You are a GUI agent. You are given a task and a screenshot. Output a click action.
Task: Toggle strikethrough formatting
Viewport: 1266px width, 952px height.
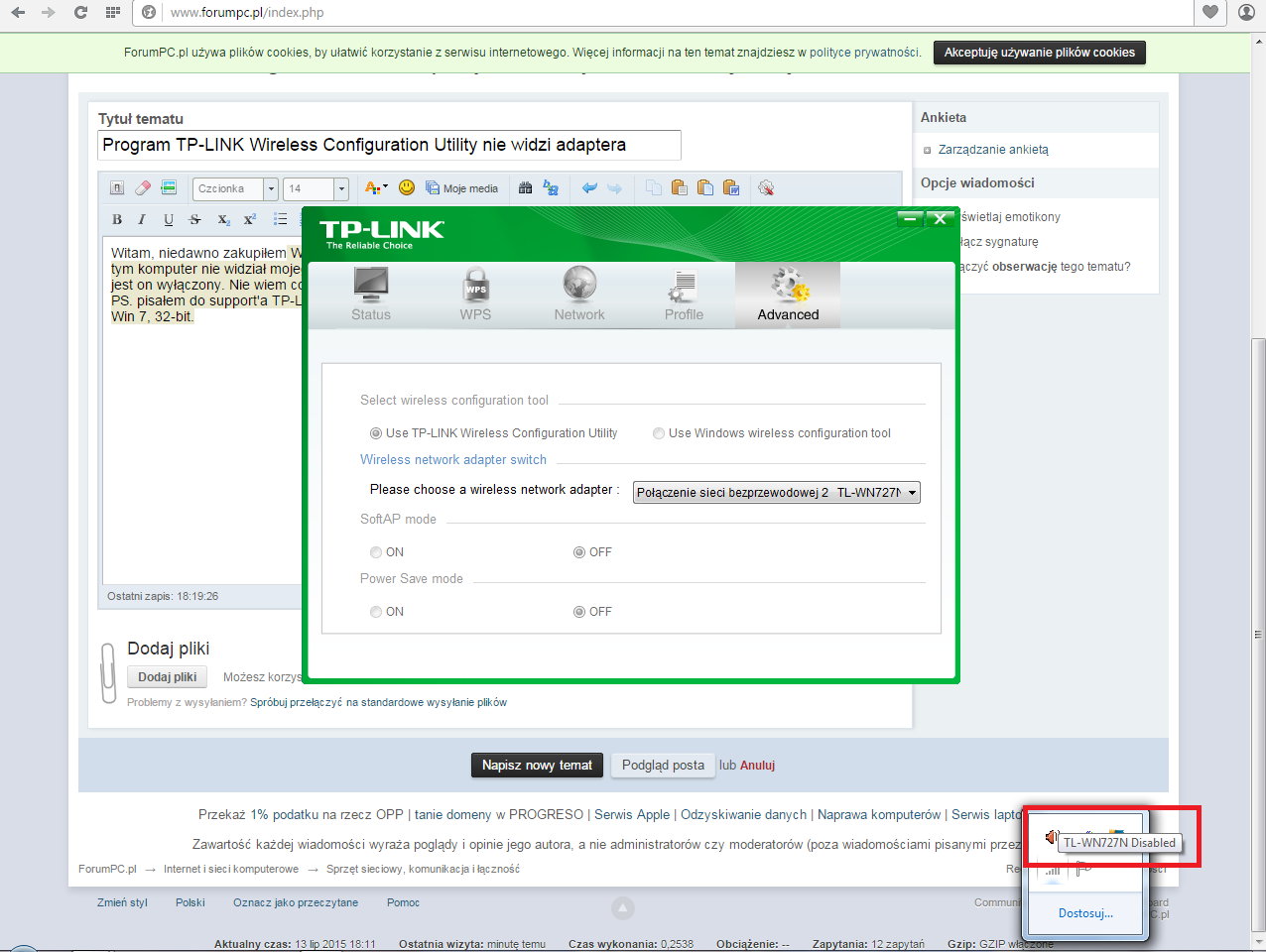point(194,219)
